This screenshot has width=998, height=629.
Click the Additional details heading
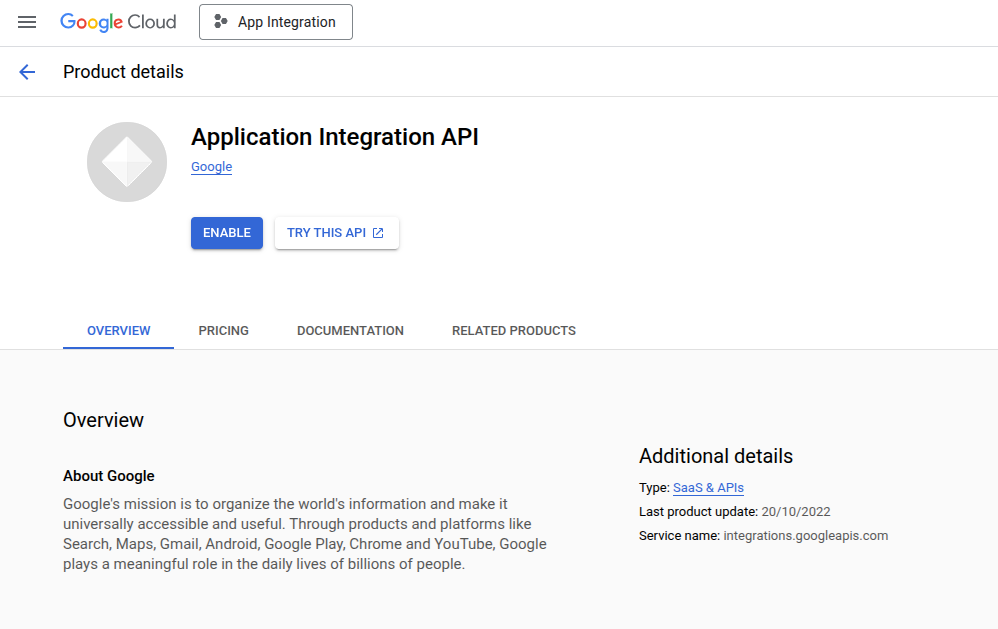click(715, 456)
